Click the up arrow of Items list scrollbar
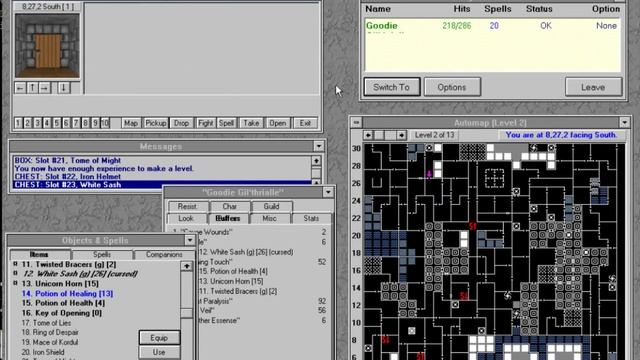640x360 pixels. click(x=187, y=266)
